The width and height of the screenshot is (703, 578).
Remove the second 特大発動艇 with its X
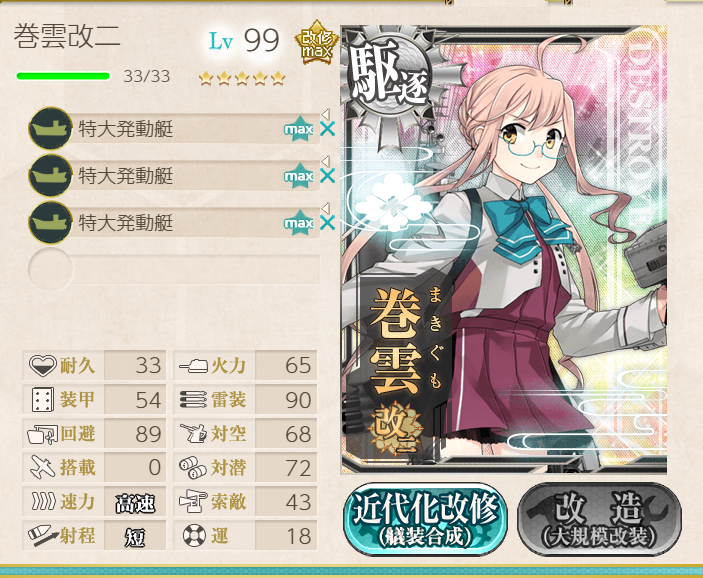(x=328, y=176)
